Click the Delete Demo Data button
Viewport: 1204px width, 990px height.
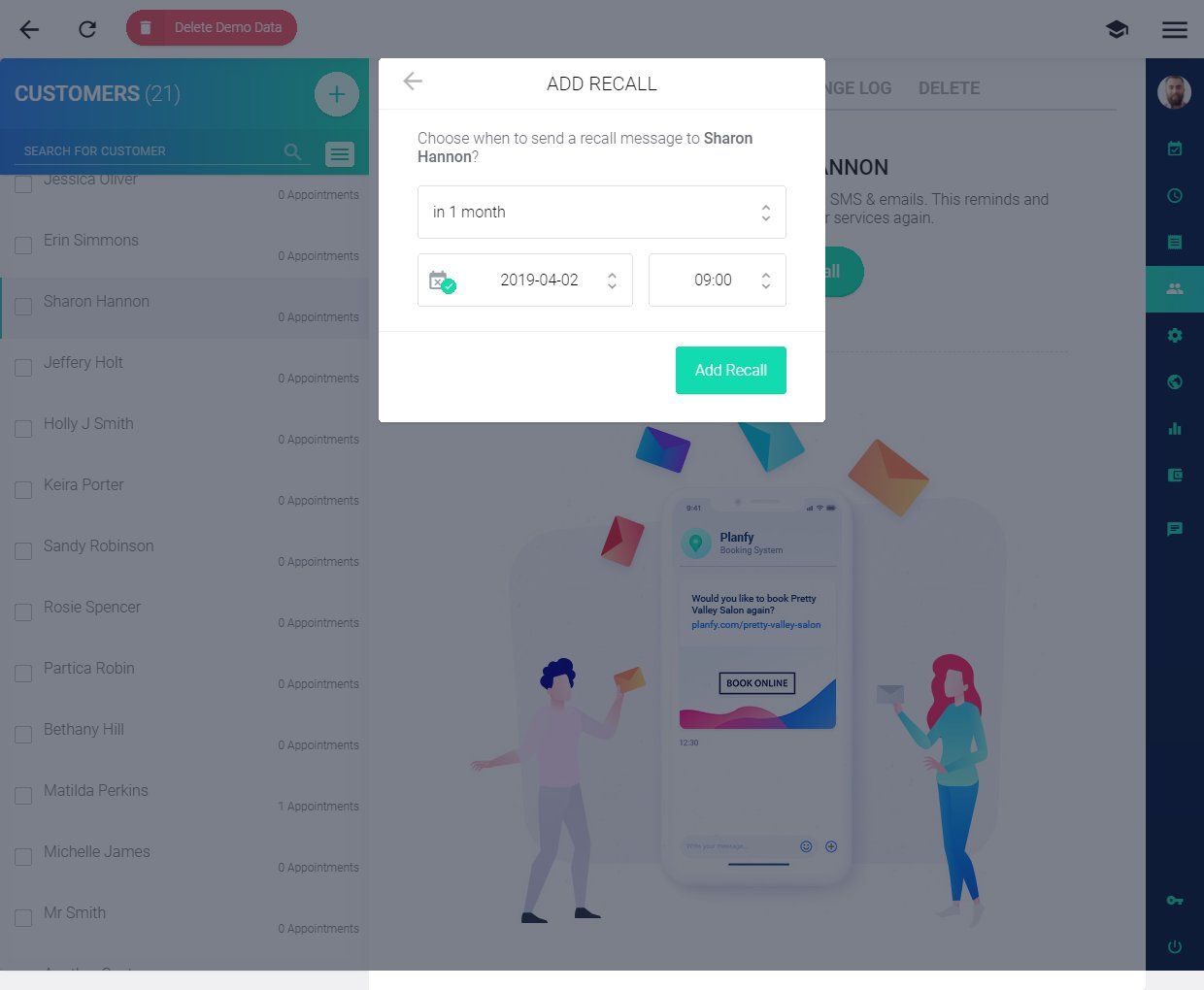click(x=212, y=27)
